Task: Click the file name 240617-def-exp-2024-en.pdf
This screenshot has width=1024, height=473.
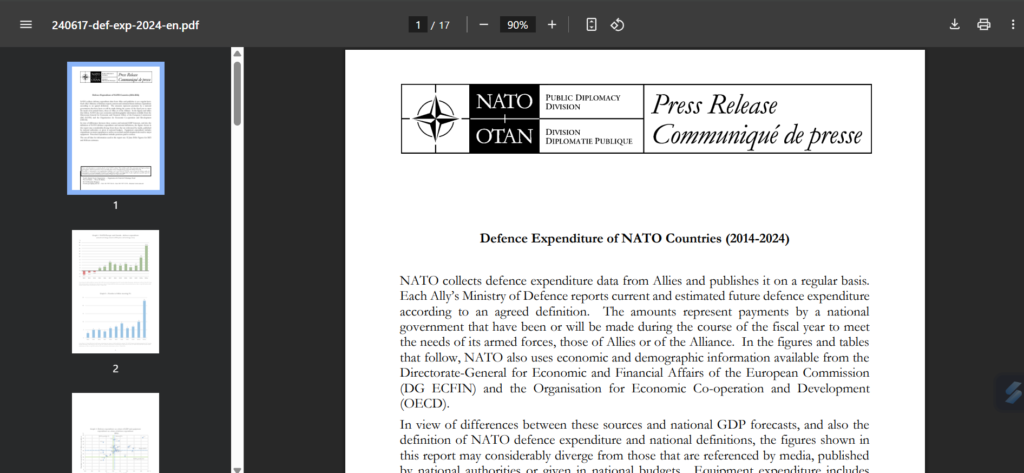Action: [x=126, y=25]
